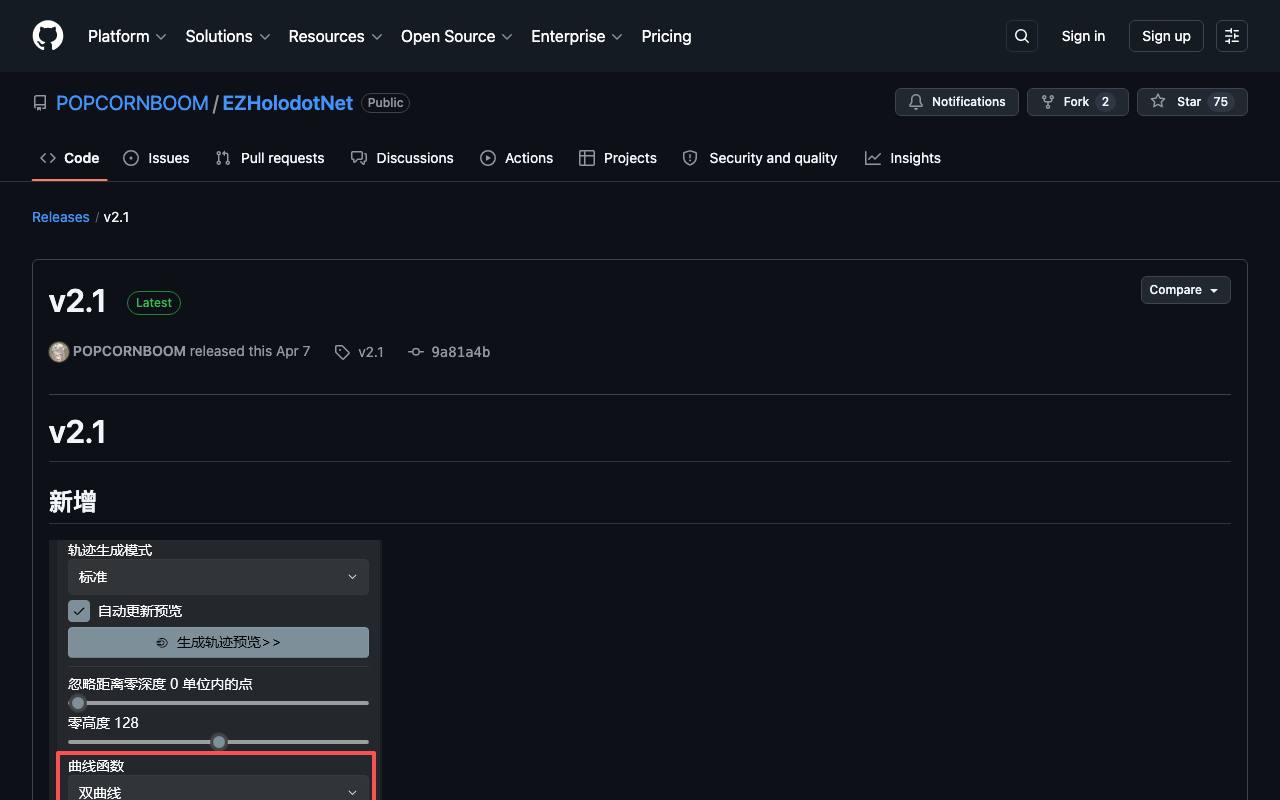Open the Pricing page link
1280x800 pixels.
pyautogui.click(x=666, y=36)
